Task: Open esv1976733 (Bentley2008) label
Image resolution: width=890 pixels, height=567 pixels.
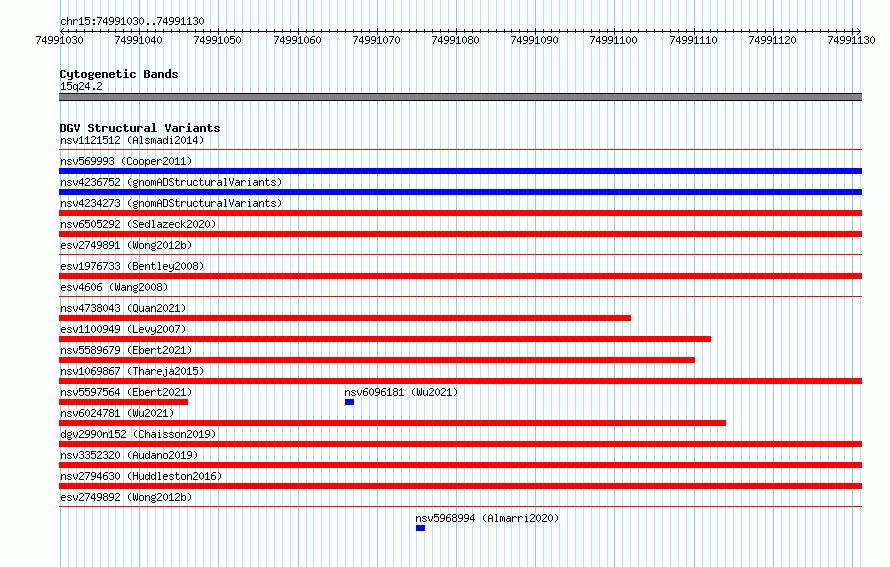Action: tap(132, 266)
